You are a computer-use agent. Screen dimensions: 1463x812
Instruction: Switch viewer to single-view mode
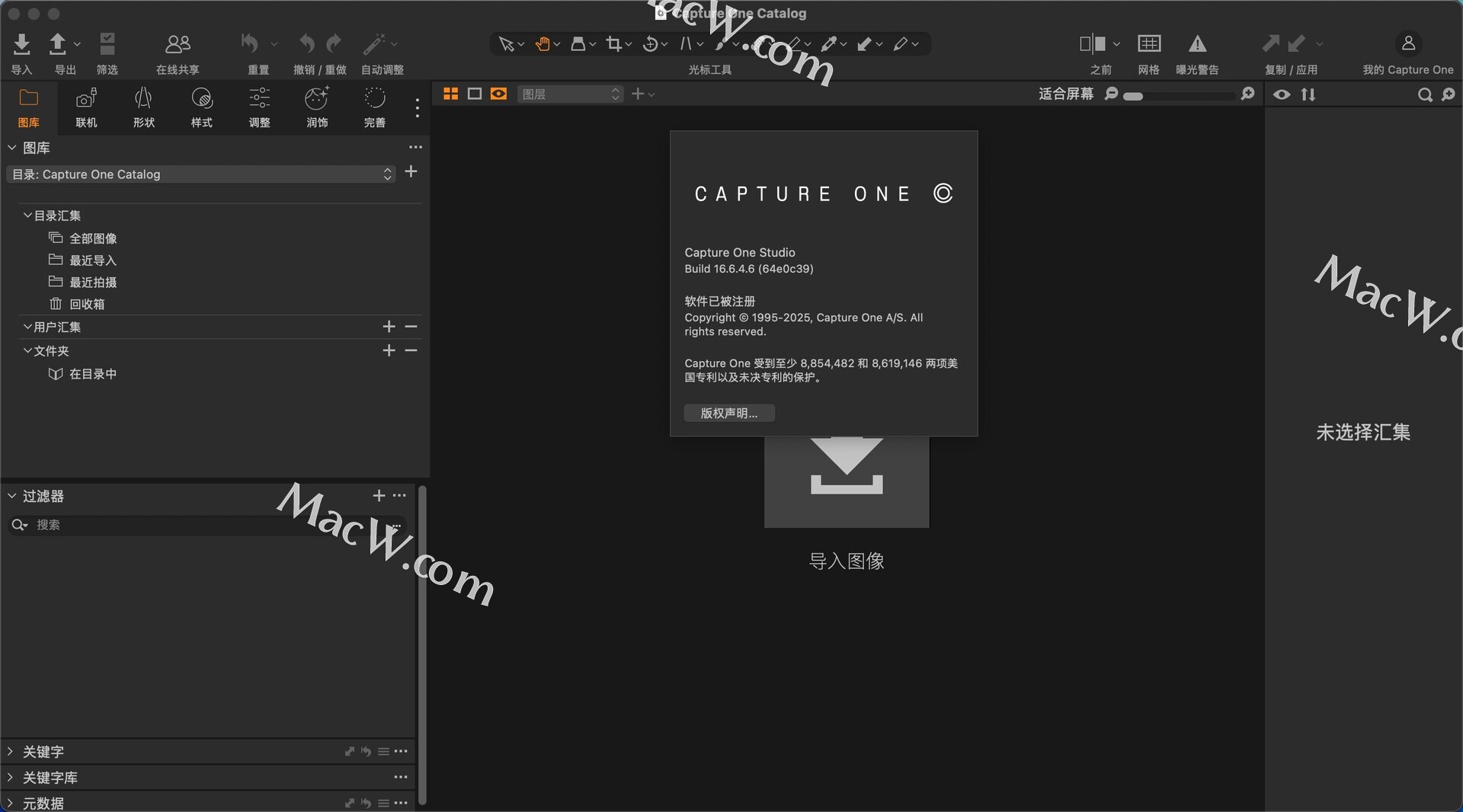[x=475, y=94]
